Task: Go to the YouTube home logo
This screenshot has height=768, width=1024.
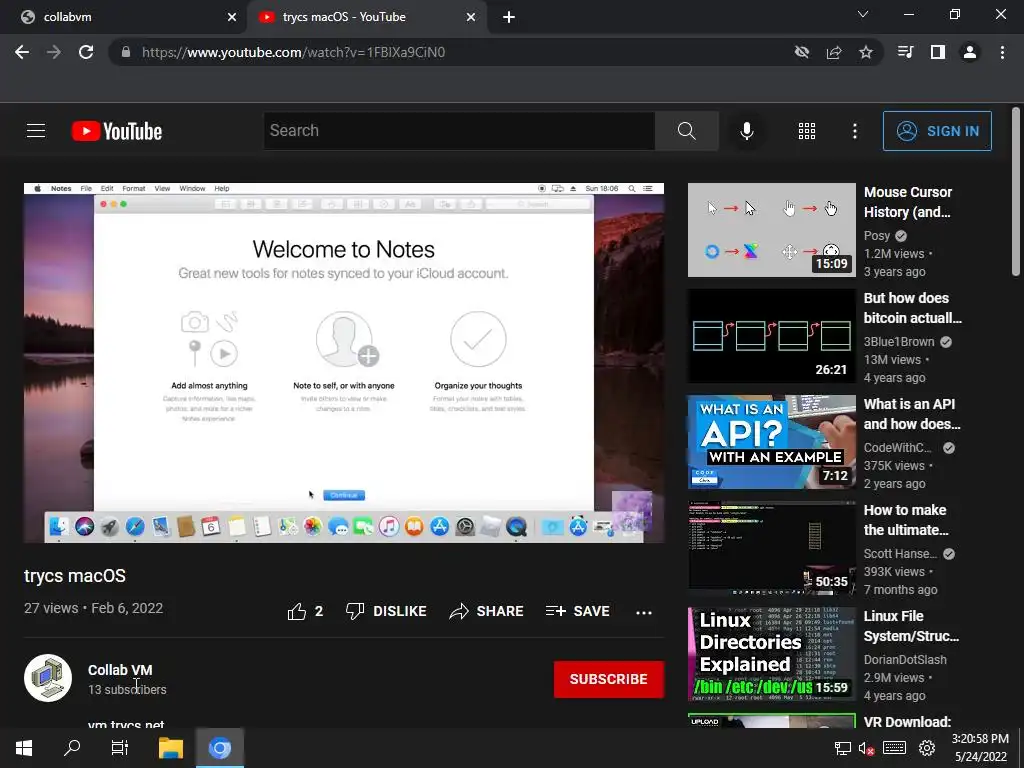Action: [x=117, y=131]
